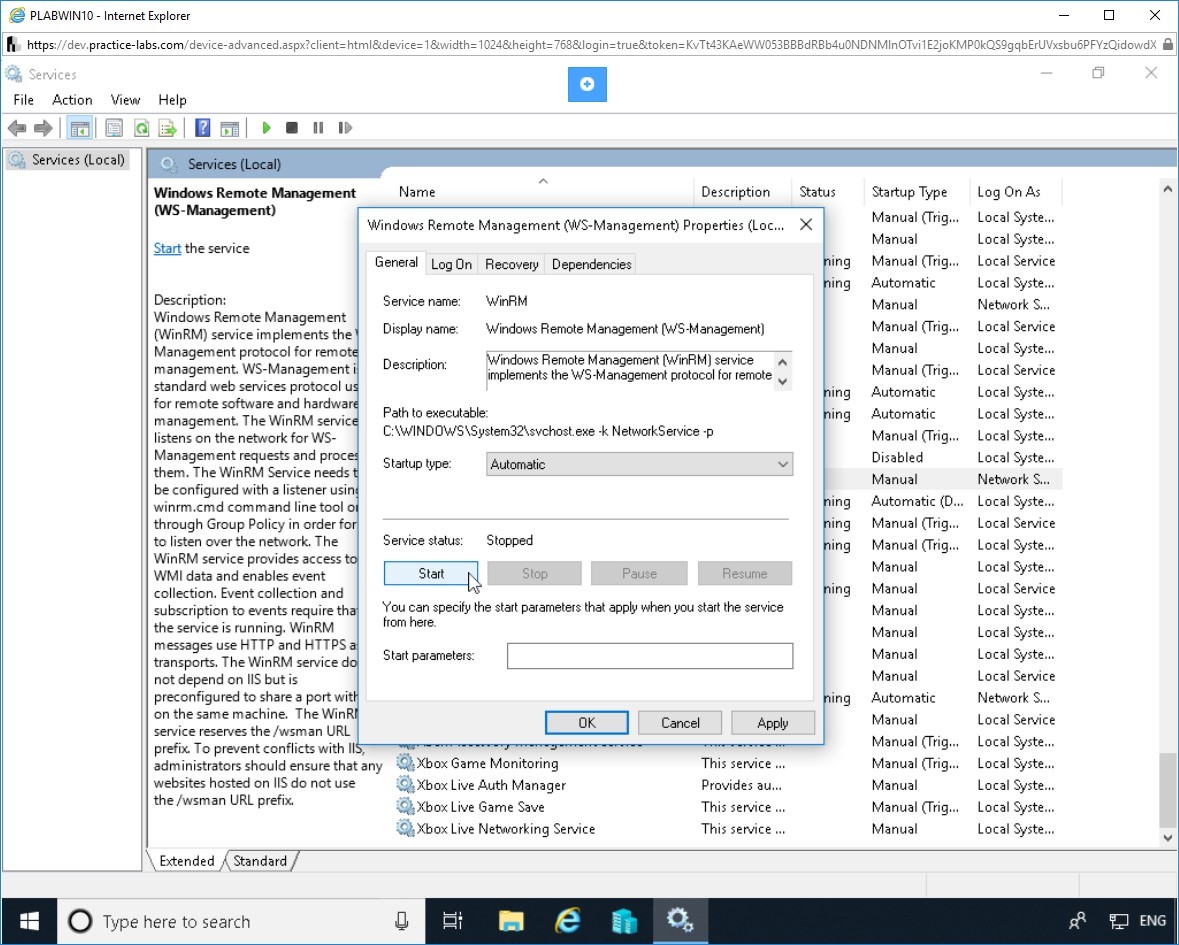Click the 'Disabled' startup type cell
1179x945 pixels.
click(x=897, y=457)
